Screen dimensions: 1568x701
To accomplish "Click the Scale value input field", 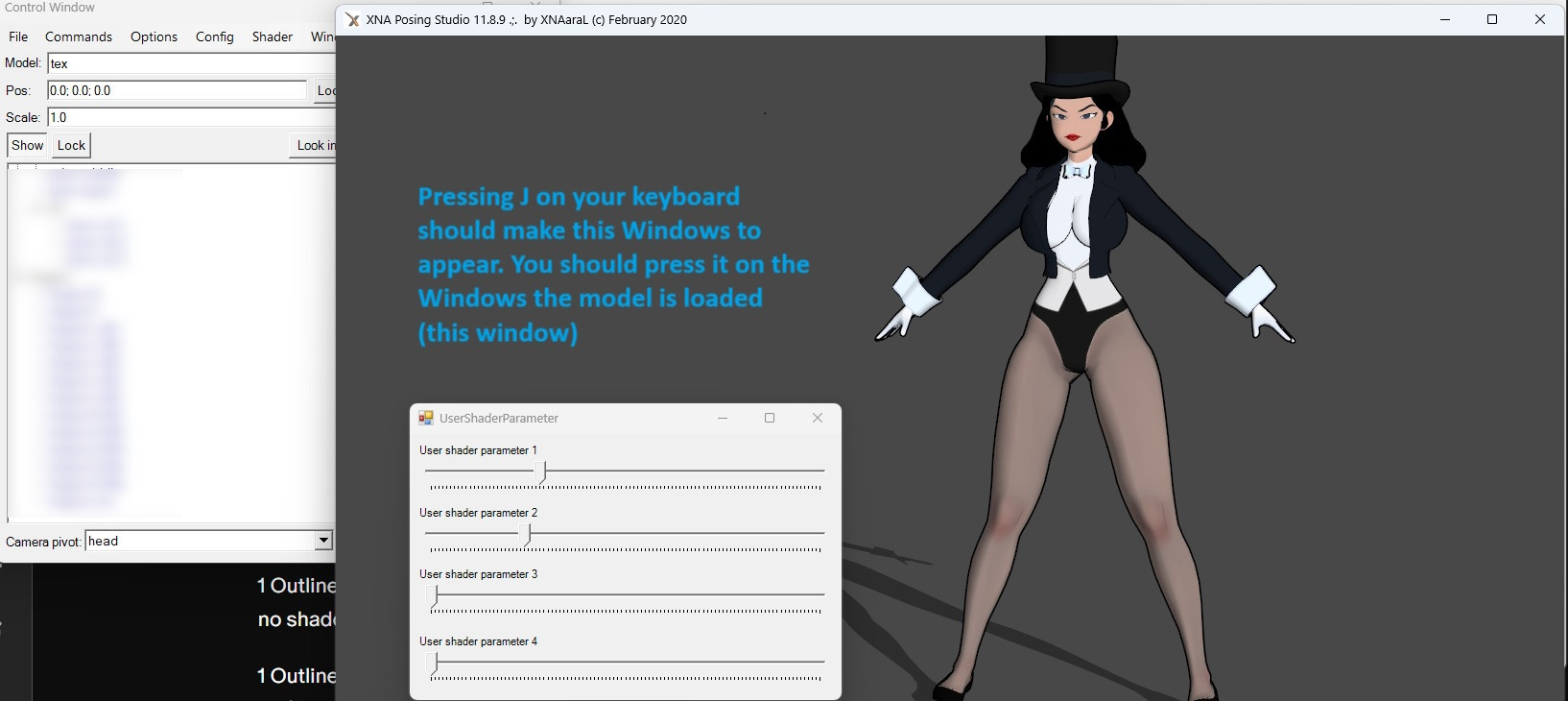I will pos(191,117).
